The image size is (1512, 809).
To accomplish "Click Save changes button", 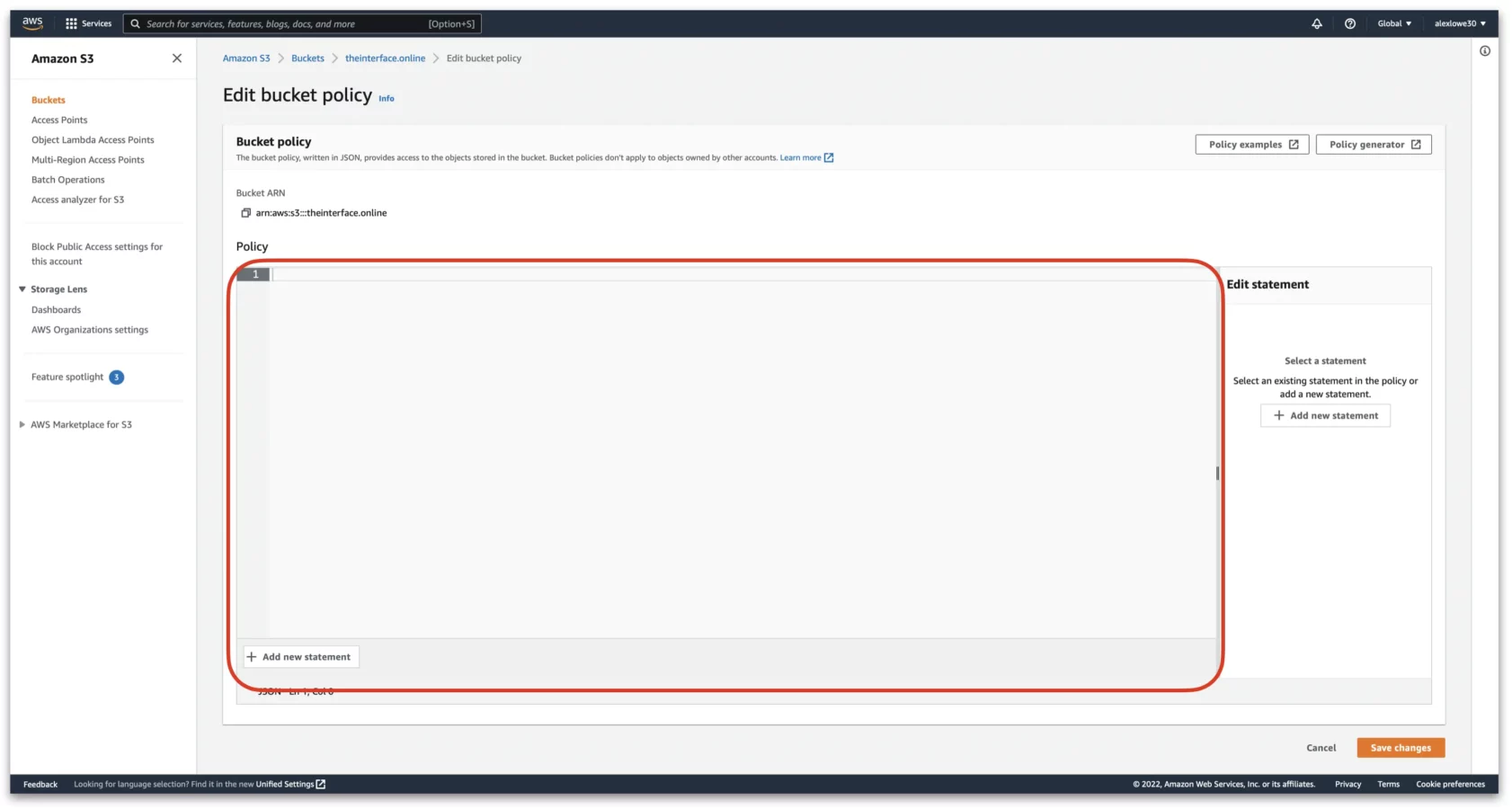I will point(1401,748).
